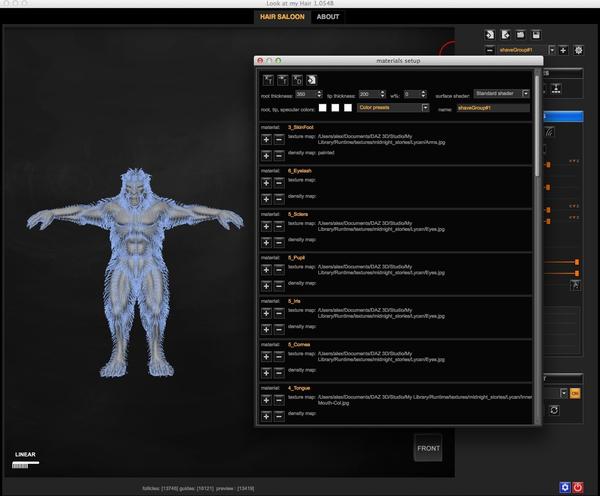
Task: Pick the root color swatch
Action: click(323, 108)
